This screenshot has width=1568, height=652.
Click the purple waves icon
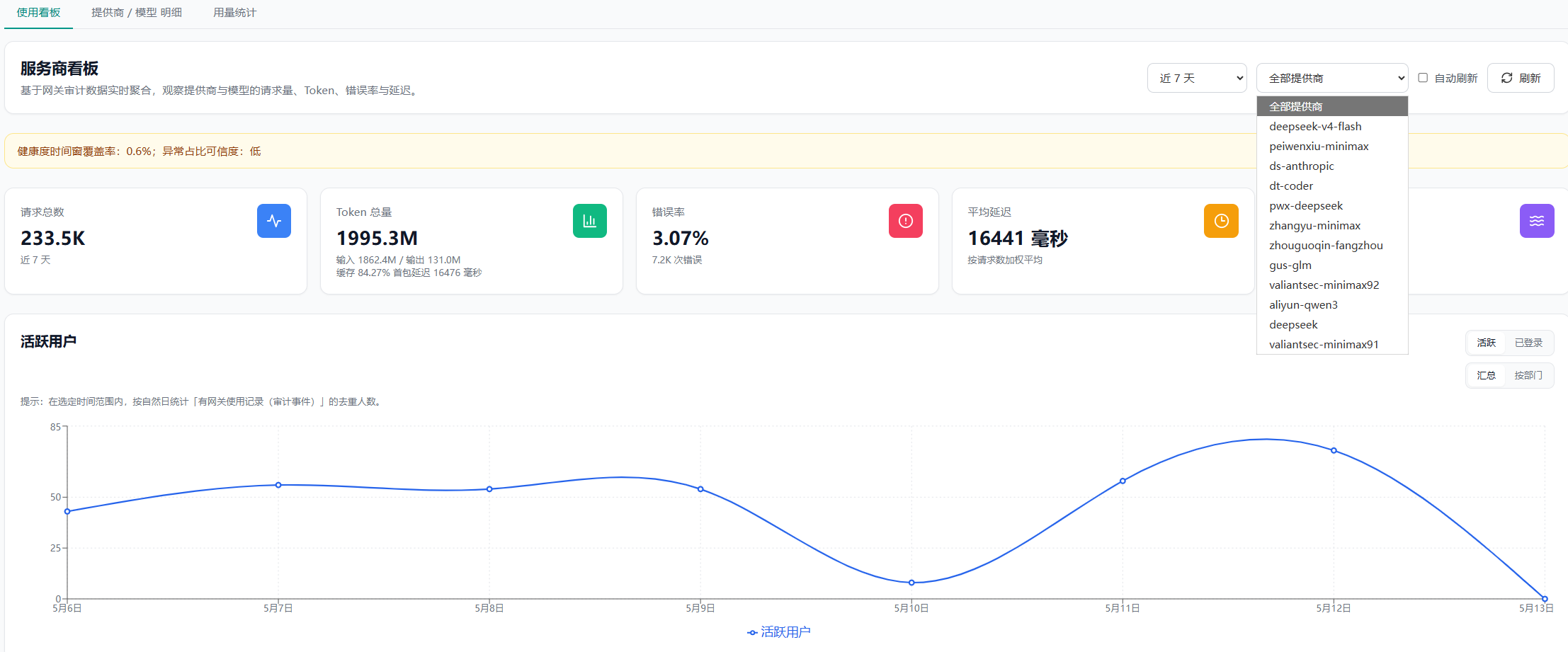click(x=1537, y=221)
